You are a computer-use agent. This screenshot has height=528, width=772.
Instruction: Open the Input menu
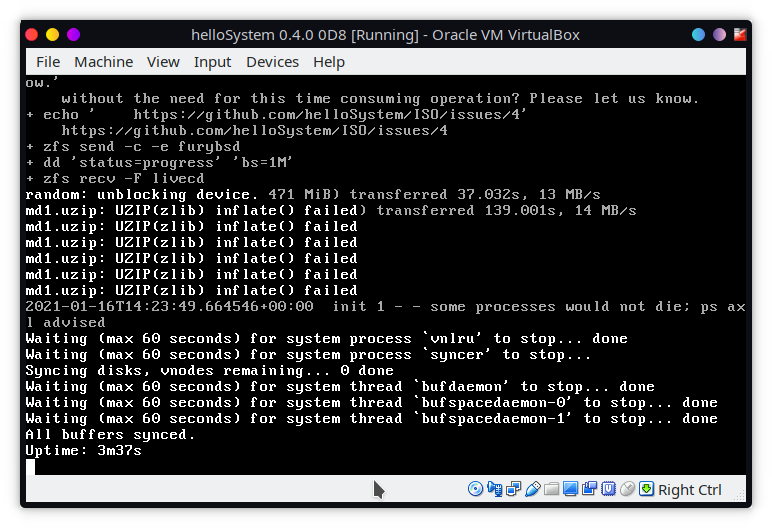[x=212, y=62]
